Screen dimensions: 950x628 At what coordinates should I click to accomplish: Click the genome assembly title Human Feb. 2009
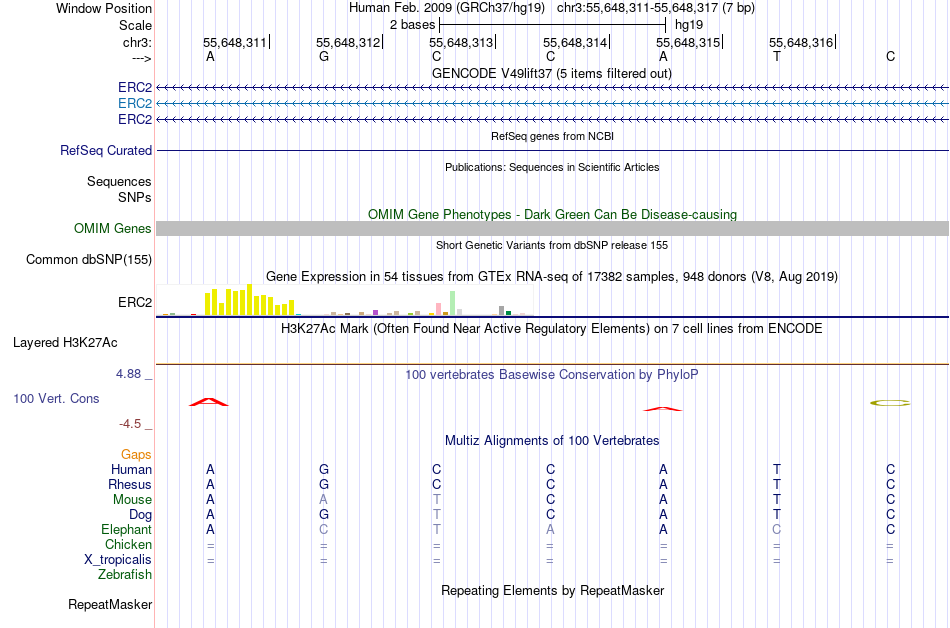click(x=447, y=8)
